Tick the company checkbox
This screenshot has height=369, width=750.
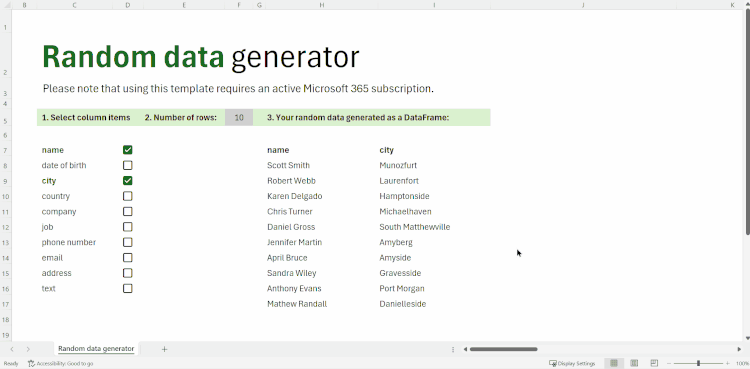(127, 211)
